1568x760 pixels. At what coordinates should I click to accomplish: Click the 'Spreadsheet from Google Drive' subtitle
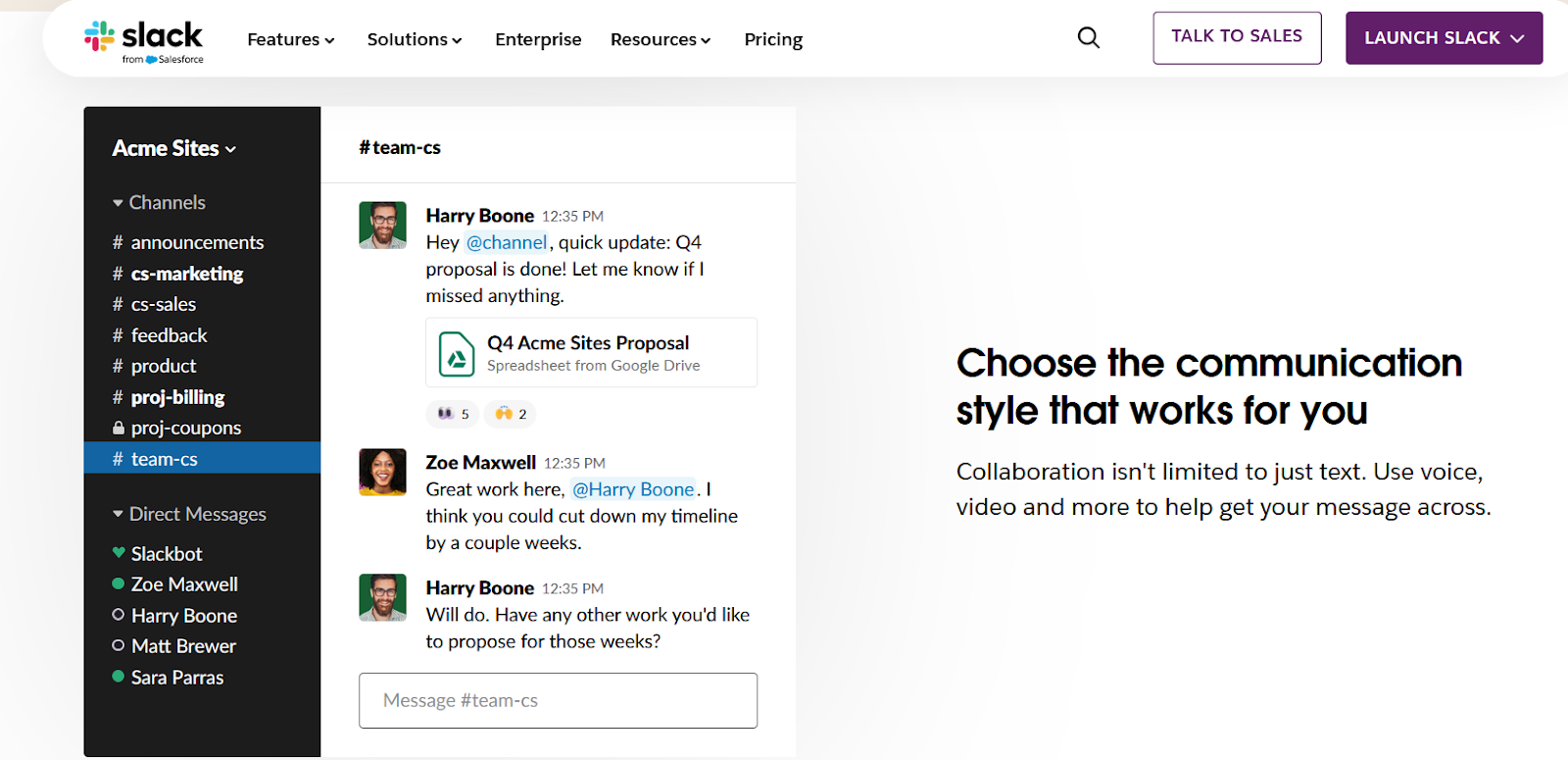[594, 366]
